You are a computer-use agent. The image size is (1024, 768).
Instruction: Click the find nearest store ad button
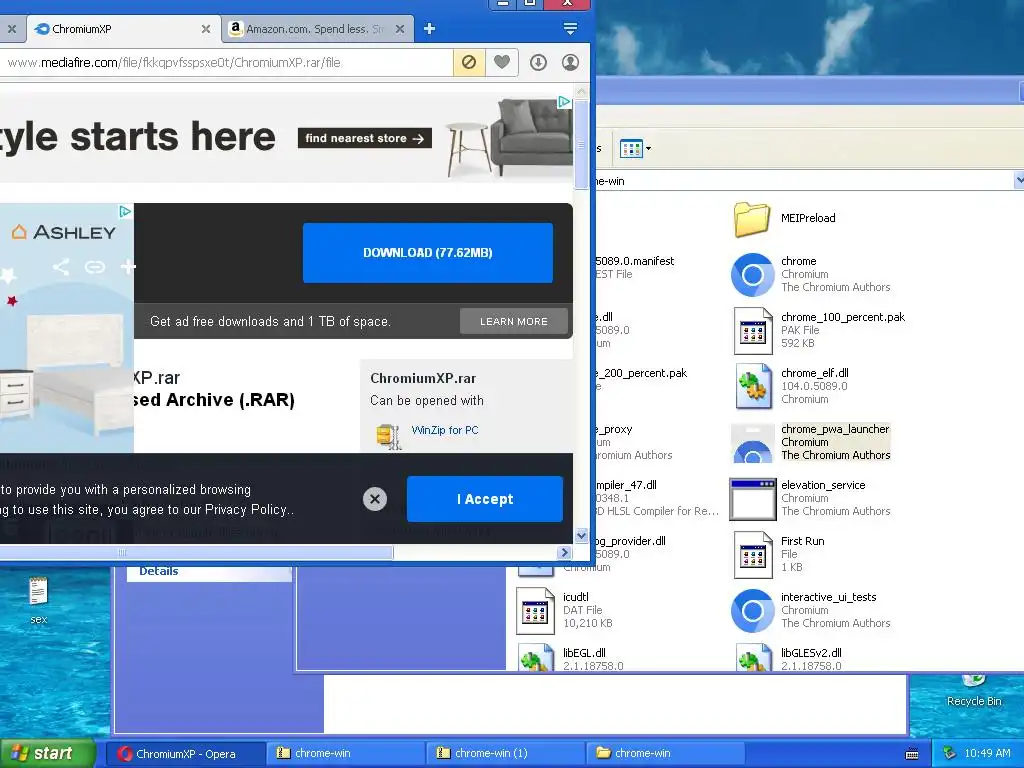point(364,138)
